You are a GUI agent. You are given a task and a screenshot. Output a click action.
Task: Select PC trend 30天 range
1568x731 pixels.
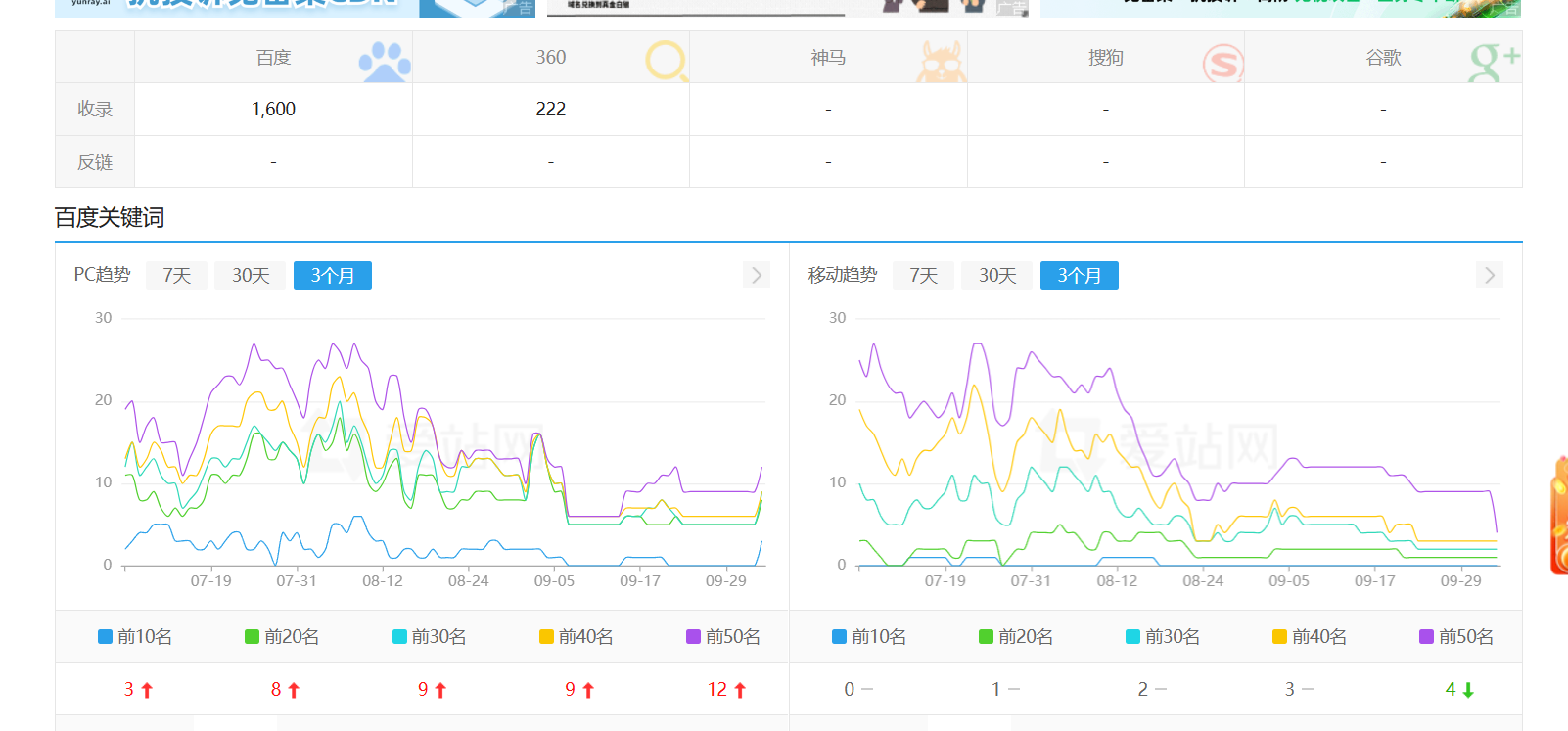coord(251,276)
